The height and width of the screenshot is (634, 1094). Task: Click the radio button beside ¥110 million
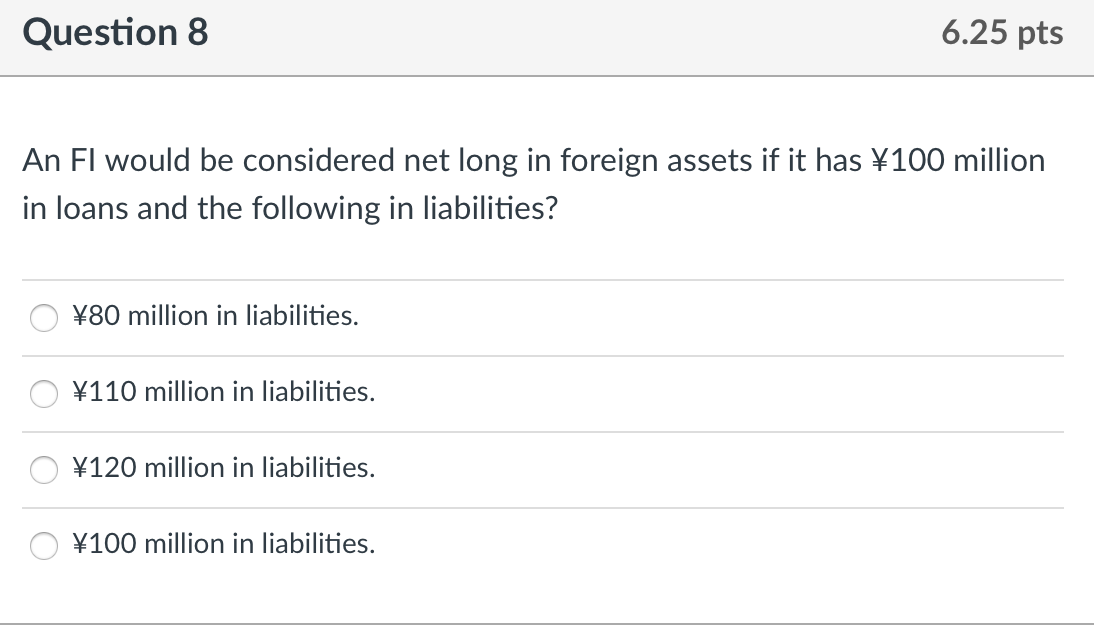click(x=44, y=394)
